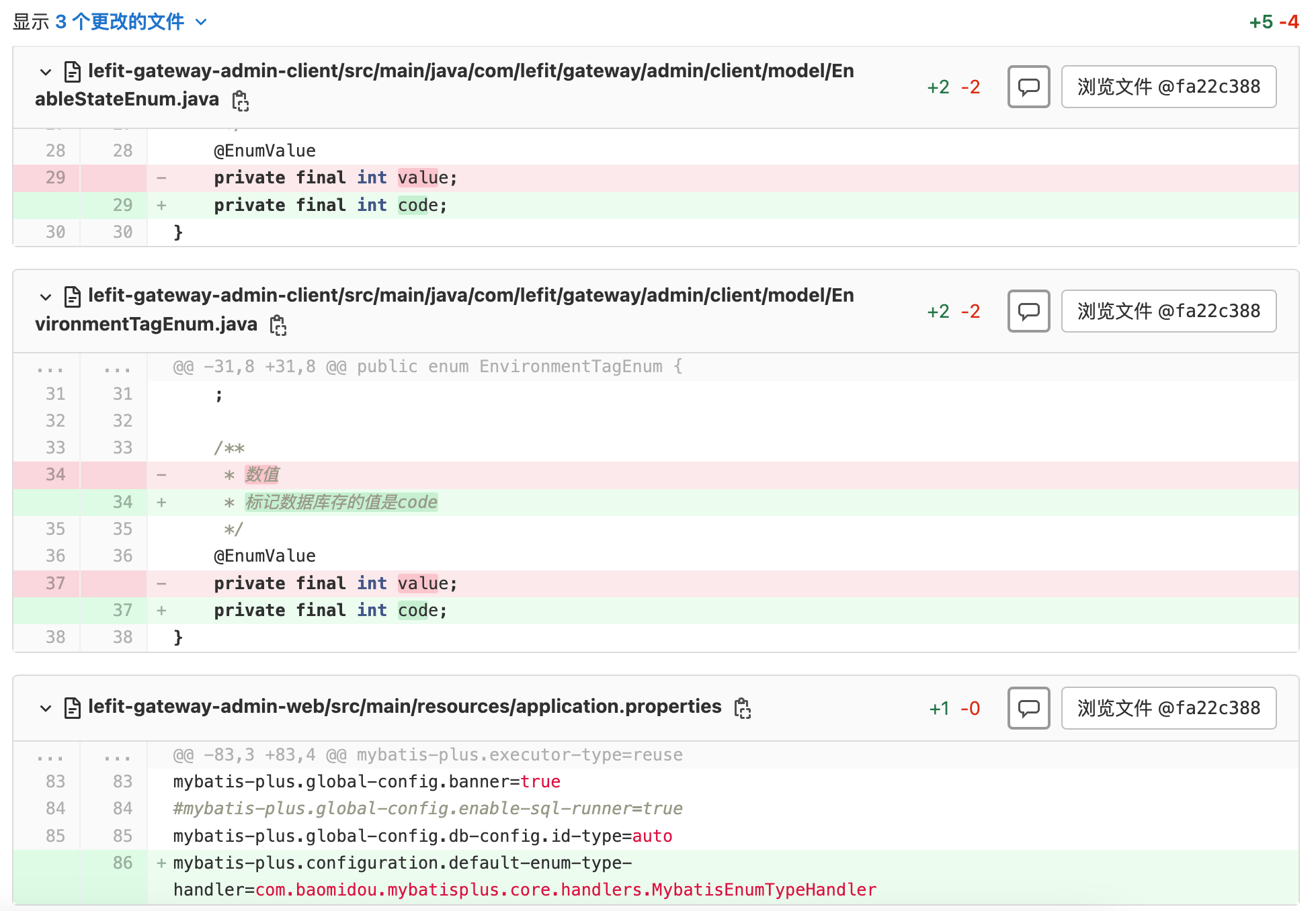Copy file path of EnvironmentTagEnum.java
Screen dimensions: 1316x911
(x=278, y=326)
